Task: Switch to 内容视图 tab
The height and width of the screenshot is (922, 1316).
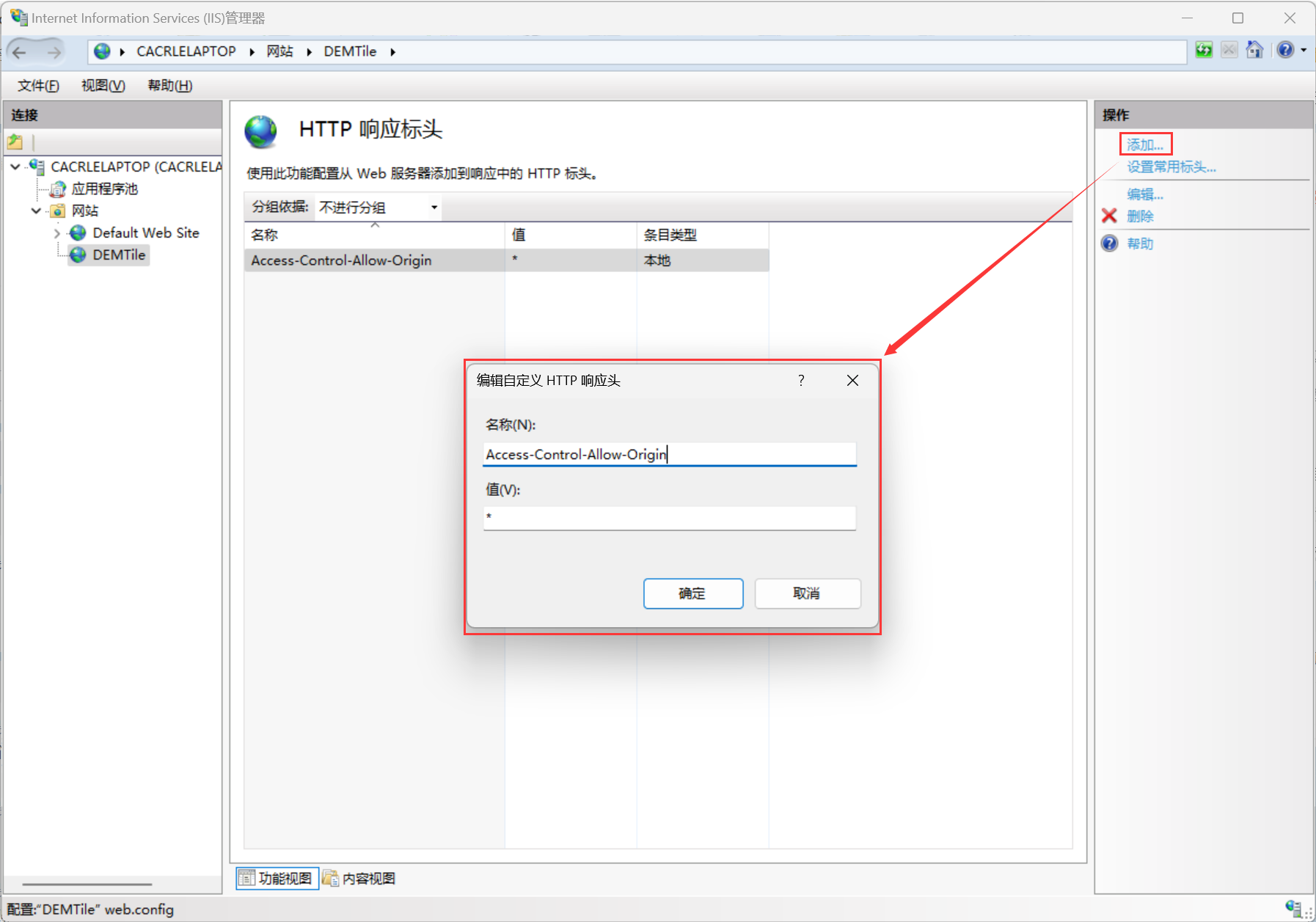Action: [360, 878]
